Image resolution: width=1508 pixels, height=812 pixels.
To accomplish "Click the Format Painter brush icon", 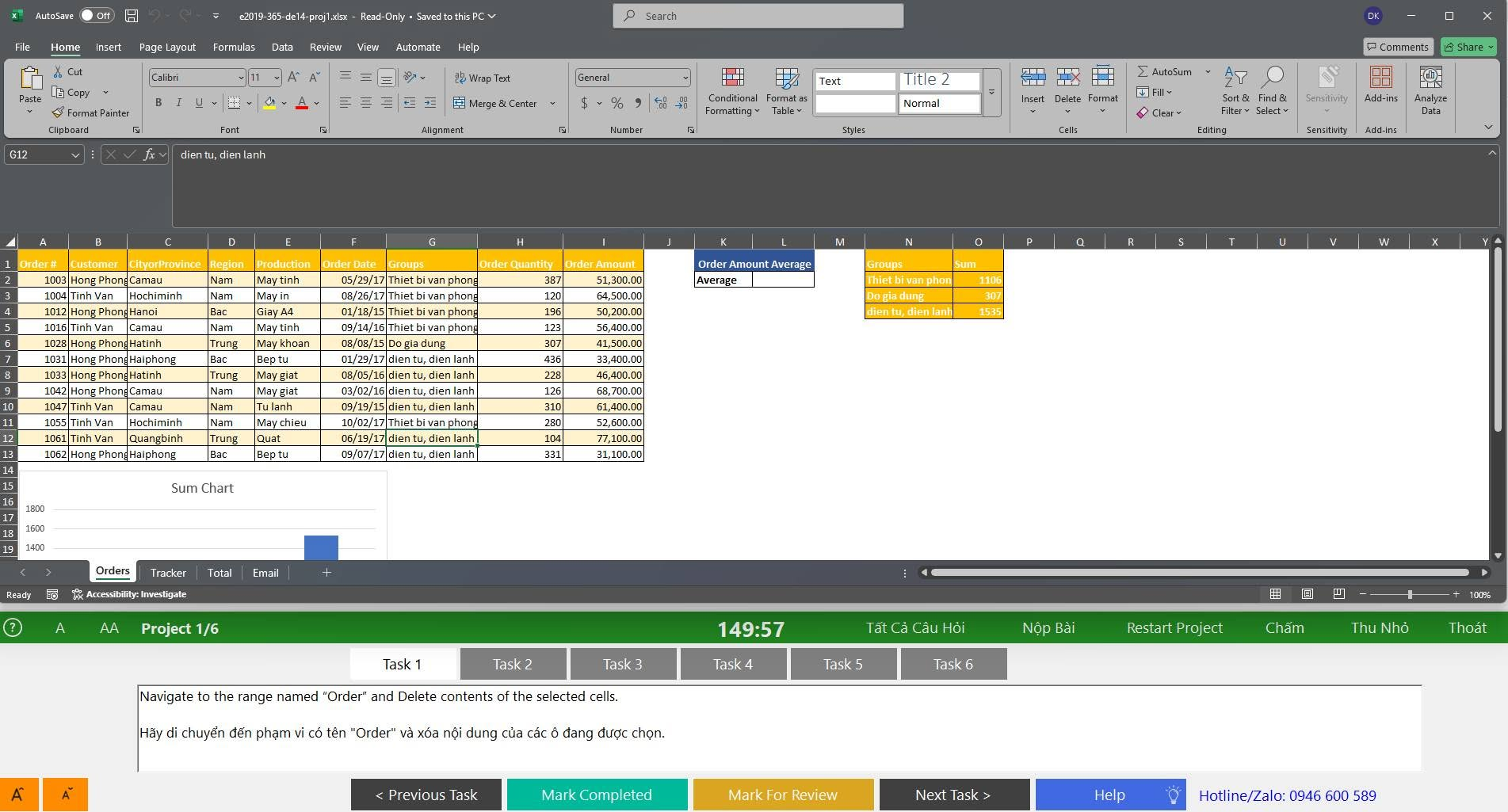I will (x=58, y=113).
